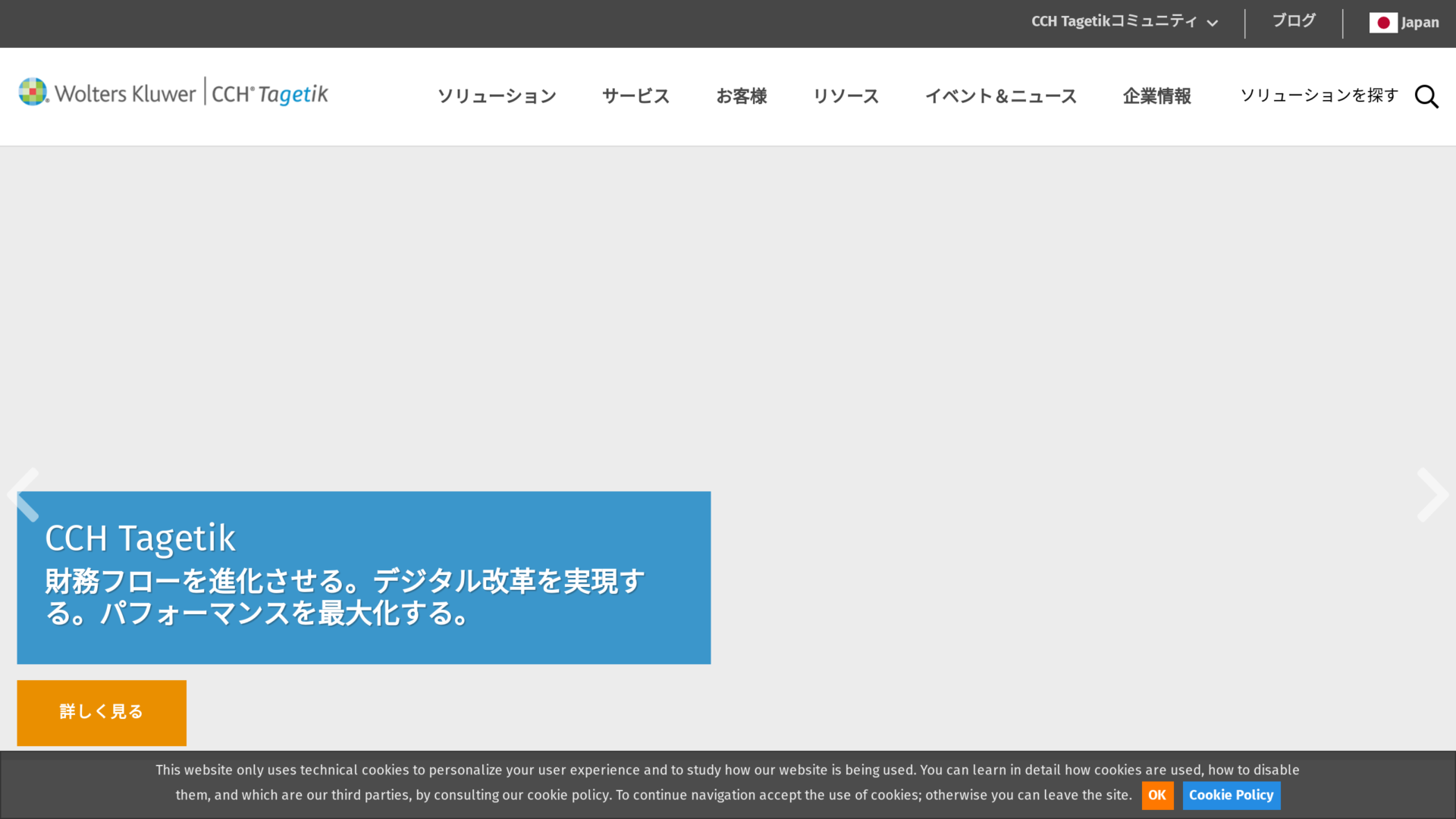
Task: Visit the ブログ page
Action: pyautogui.click(x=1294, y=21)
